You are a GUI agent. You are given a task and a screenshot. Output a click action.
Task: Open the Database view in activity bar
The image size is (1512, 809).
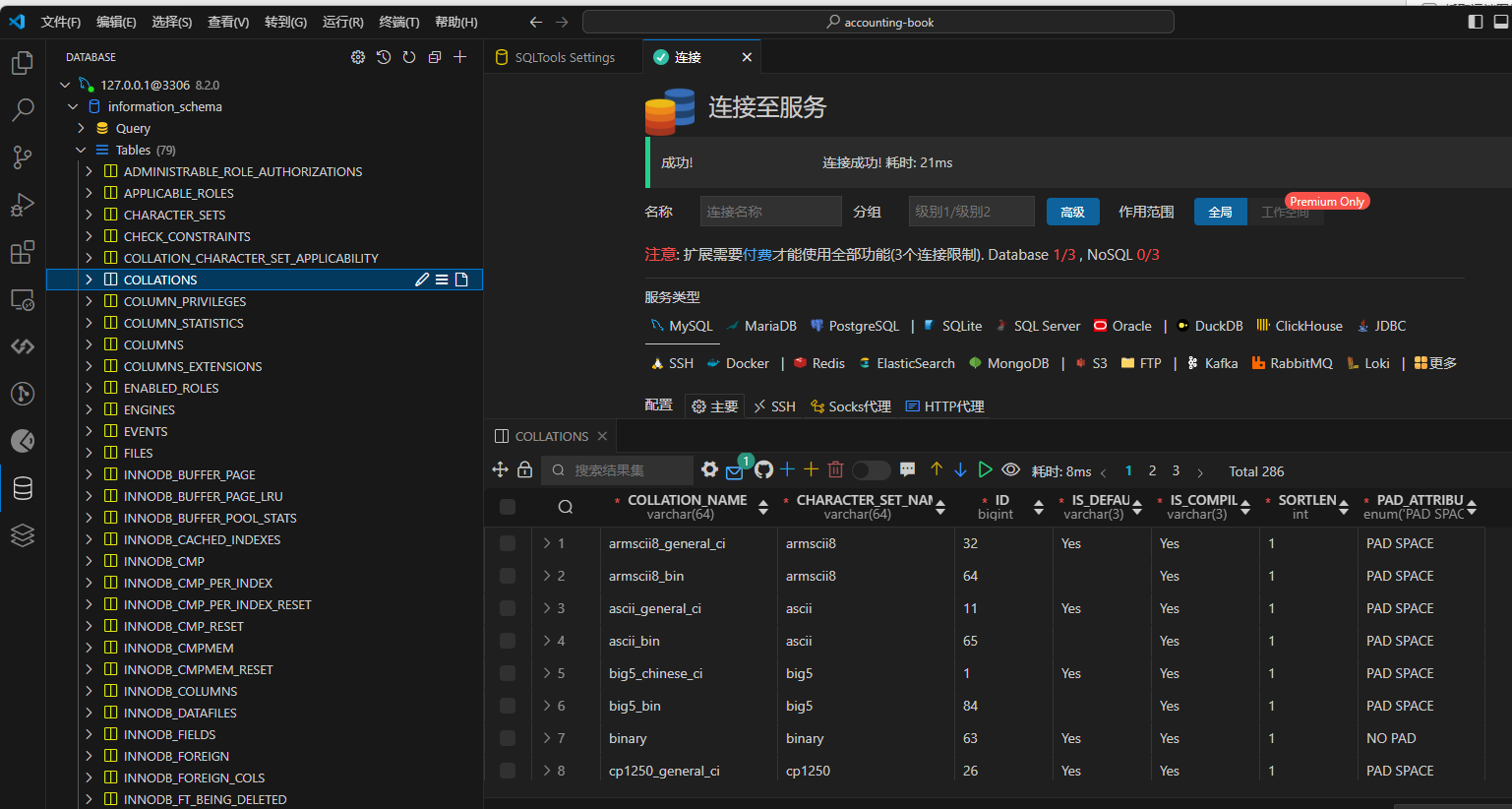22,488
